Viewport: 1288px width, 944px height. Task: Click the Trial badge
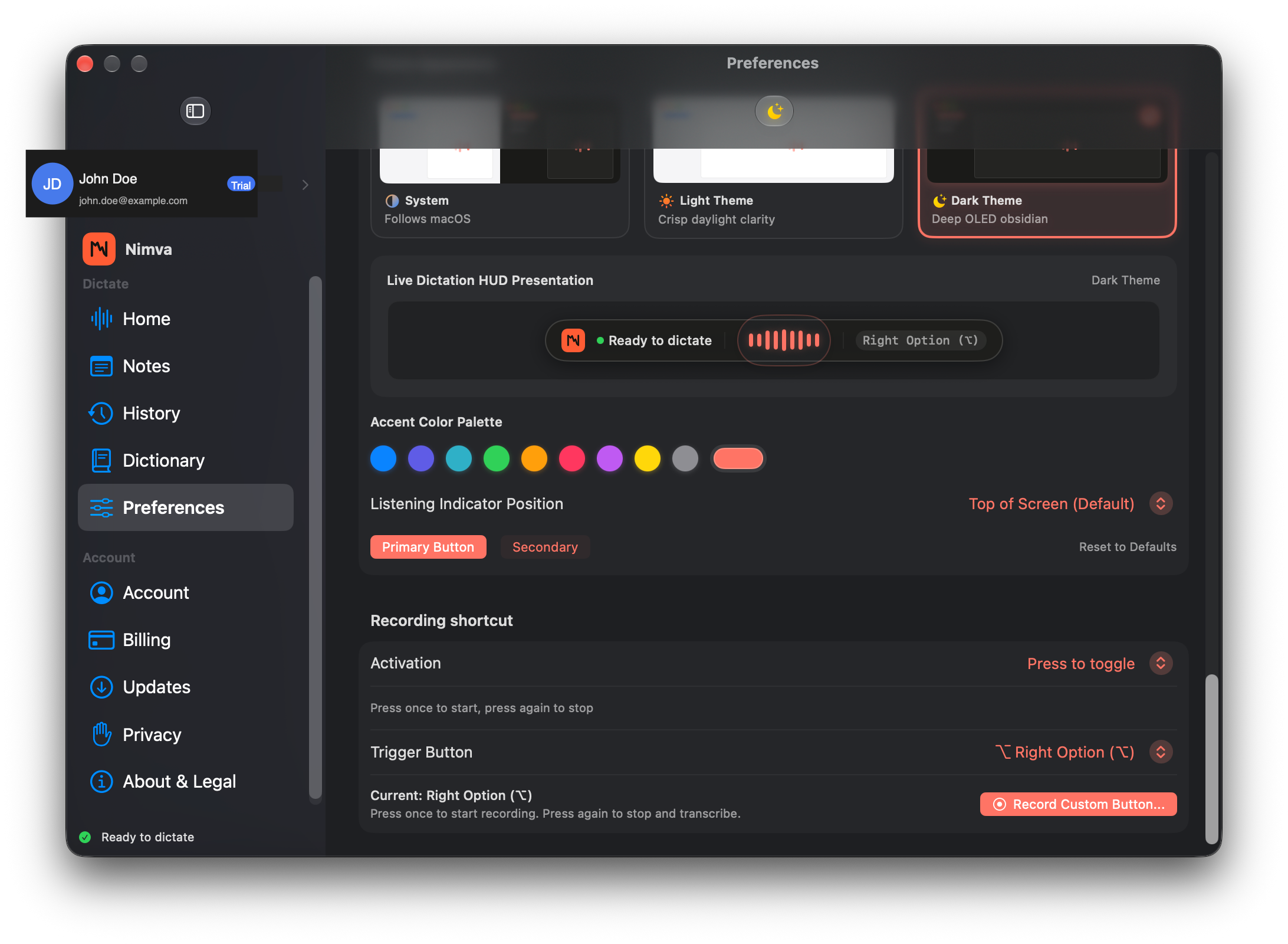click(241, 185)
